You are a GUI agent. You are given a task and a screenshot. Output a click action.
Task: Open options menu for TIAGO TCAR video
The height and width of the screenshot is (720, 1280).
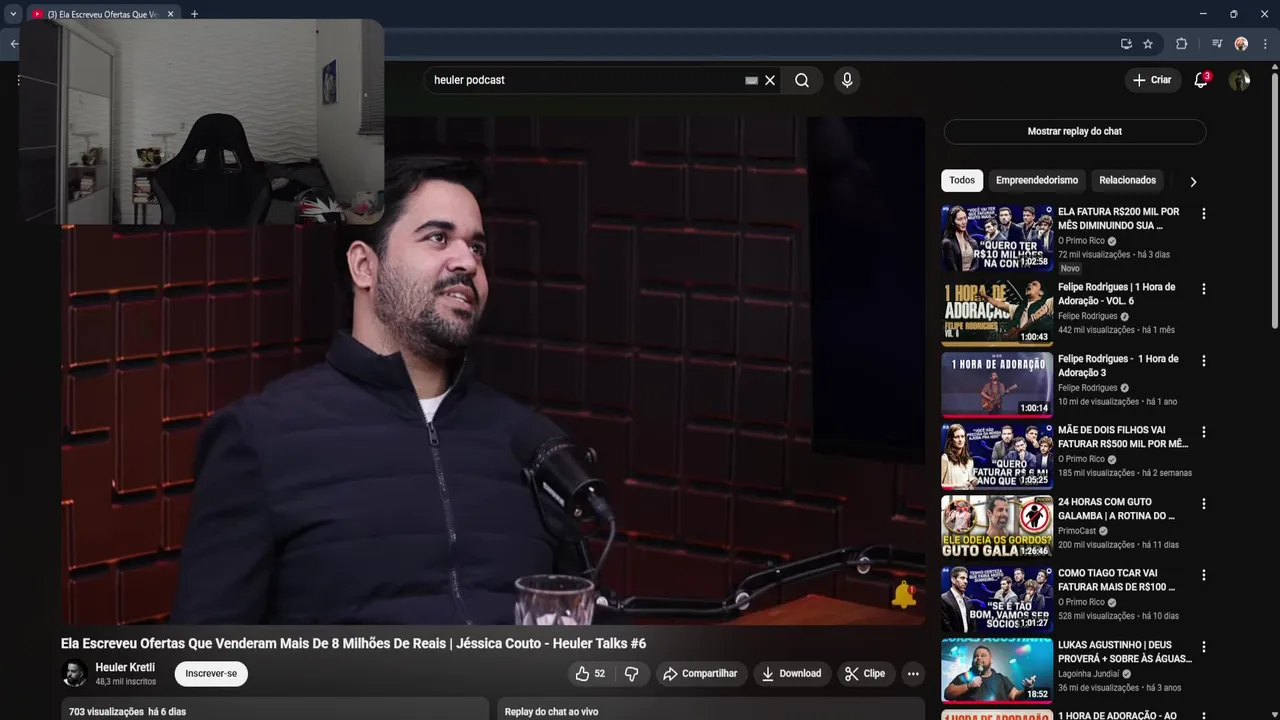(1204, 575)
